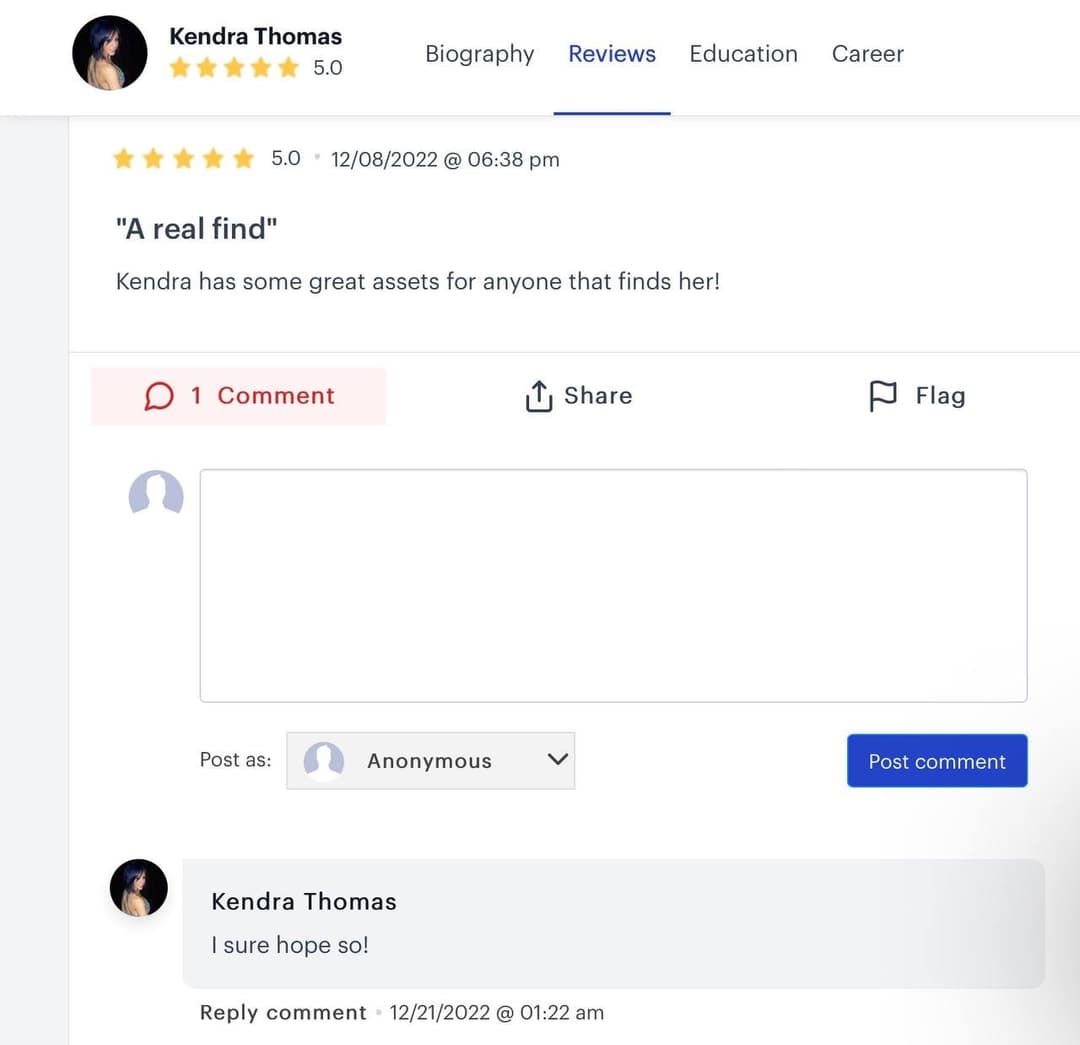1080x1045 pixels.
Task: Click the chevron arrow on the Anonymous selector
Action: coord(557,761)
